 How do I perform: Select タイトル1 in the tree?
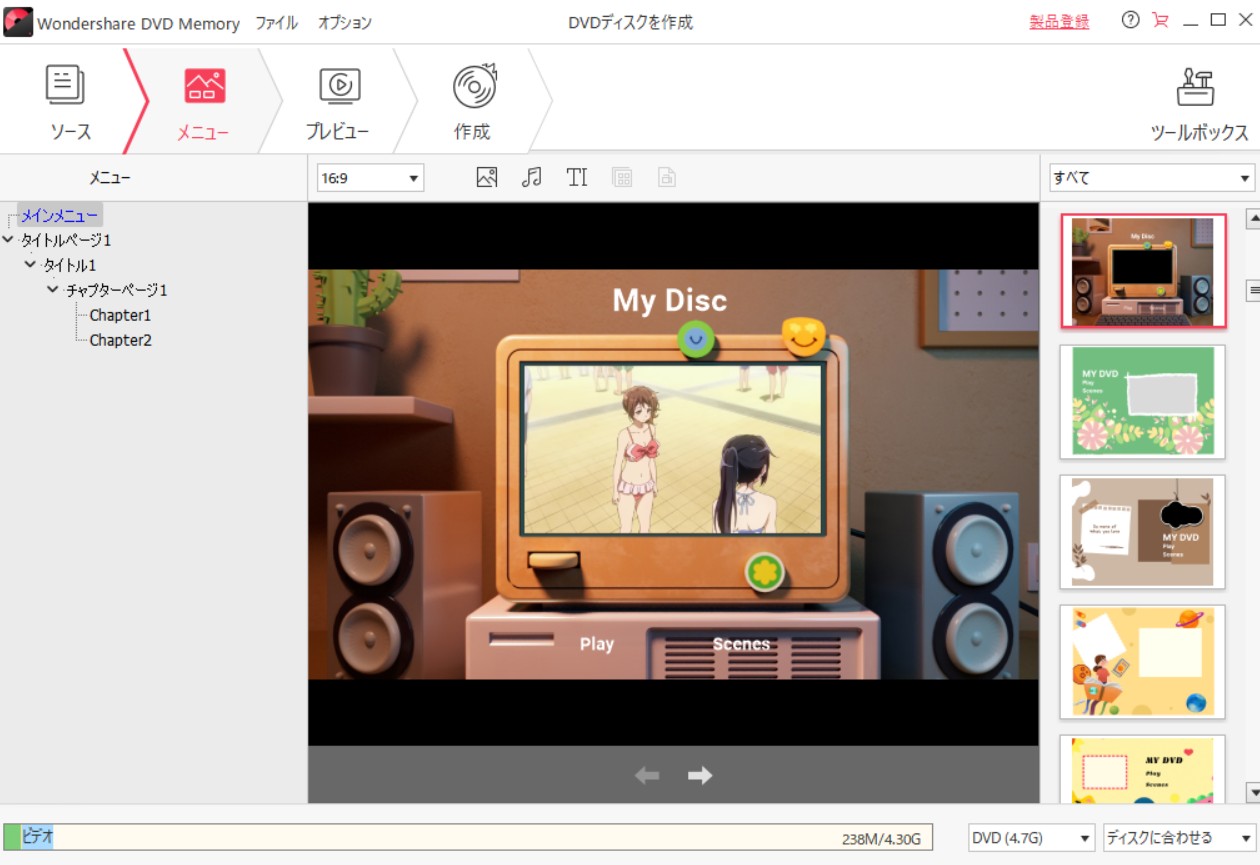click(70, 265)
